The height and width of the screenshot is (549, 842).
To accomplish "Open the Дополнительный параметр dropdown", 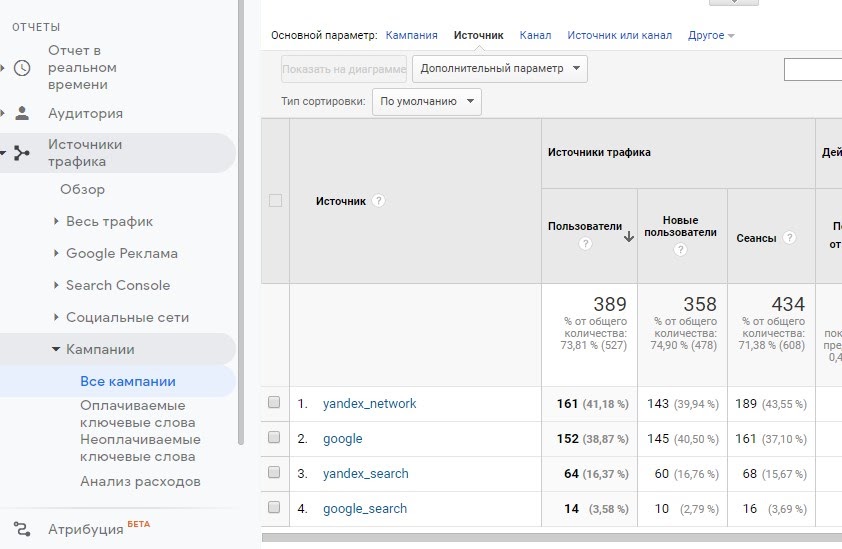I will (x=499, y=69).
